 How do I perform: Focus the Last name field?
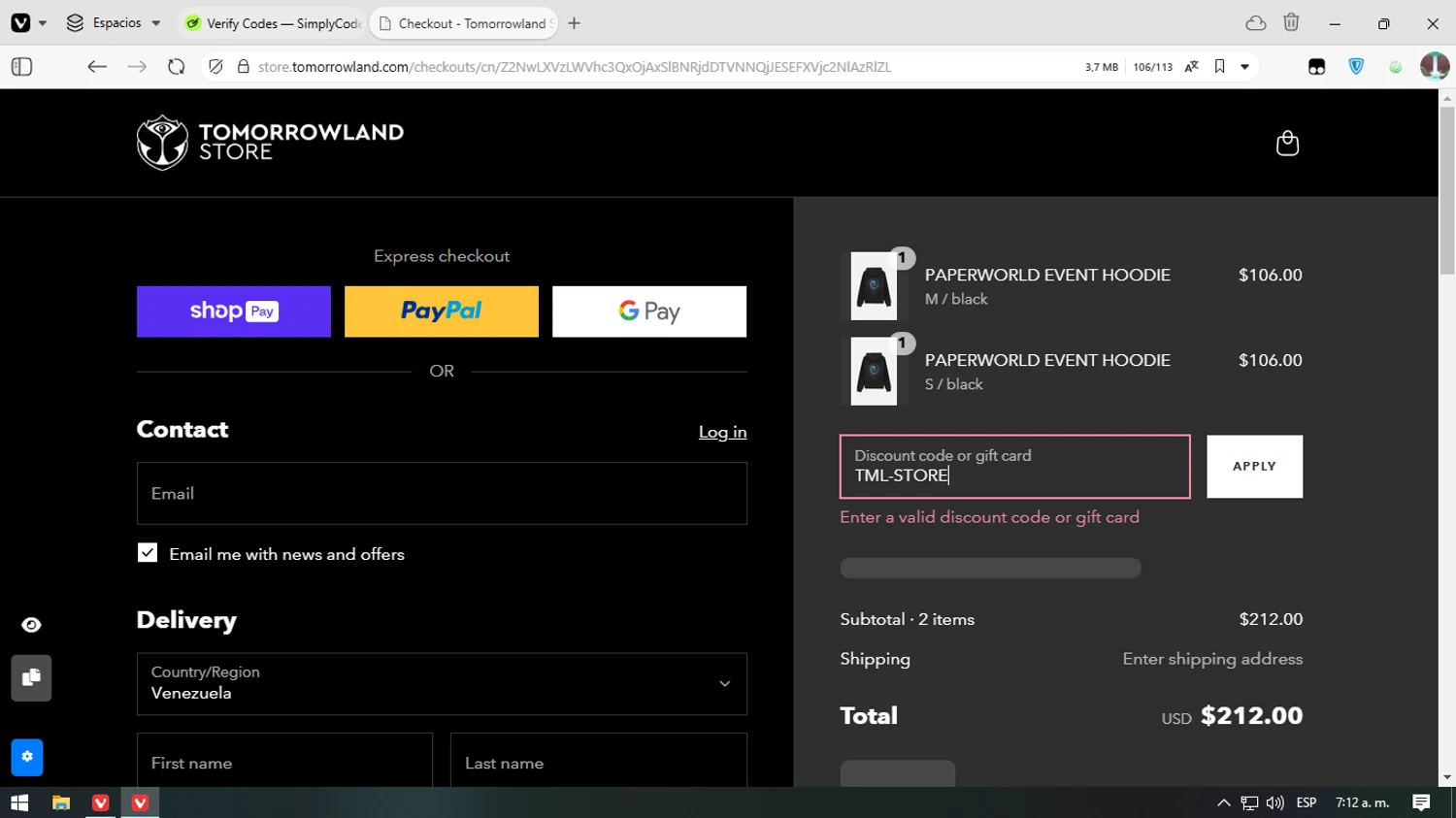[x=599, y=763]
